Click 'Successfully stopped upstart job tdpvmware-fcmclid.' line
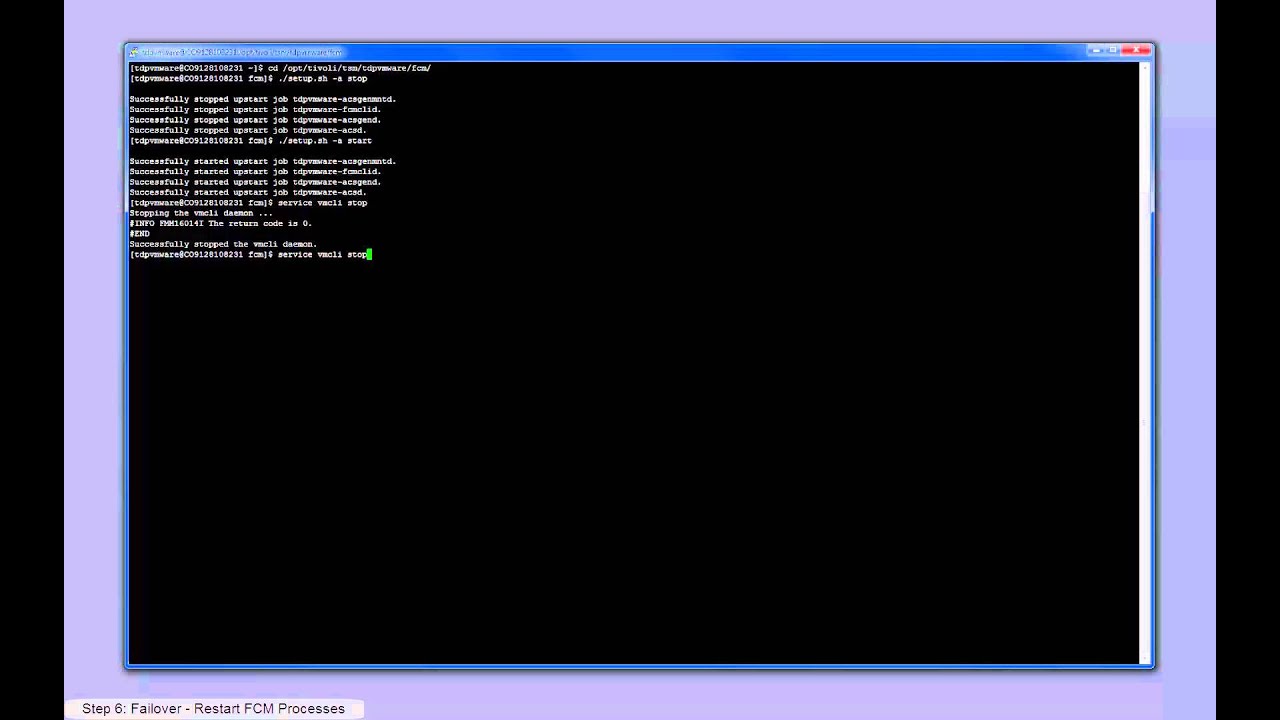 (255, 109)
